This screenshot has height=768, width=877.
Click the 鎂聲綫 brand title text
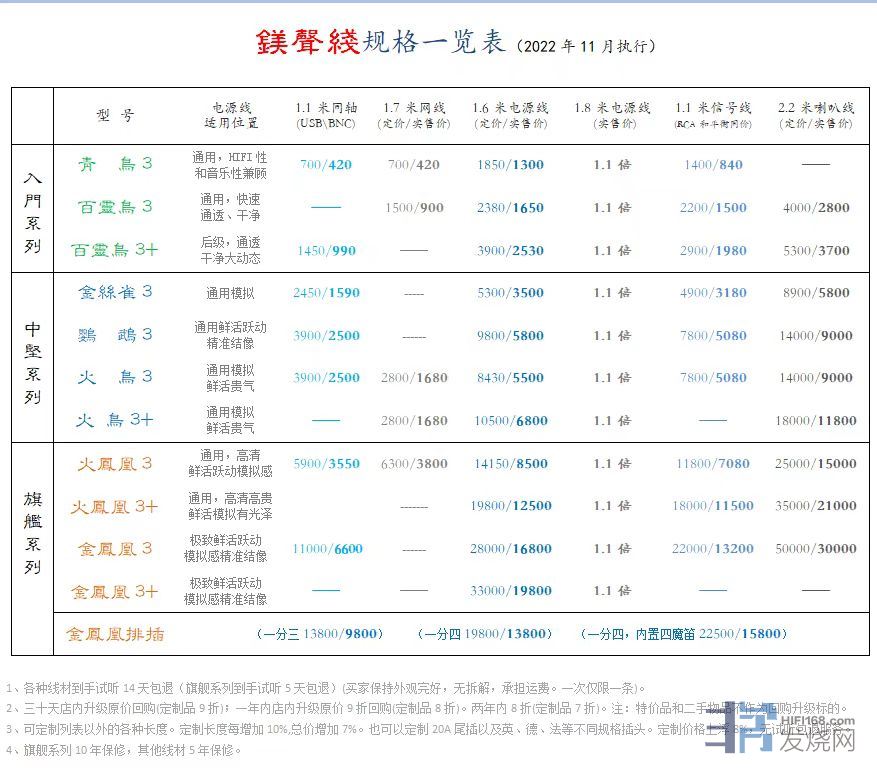click(x=308, y=42)
